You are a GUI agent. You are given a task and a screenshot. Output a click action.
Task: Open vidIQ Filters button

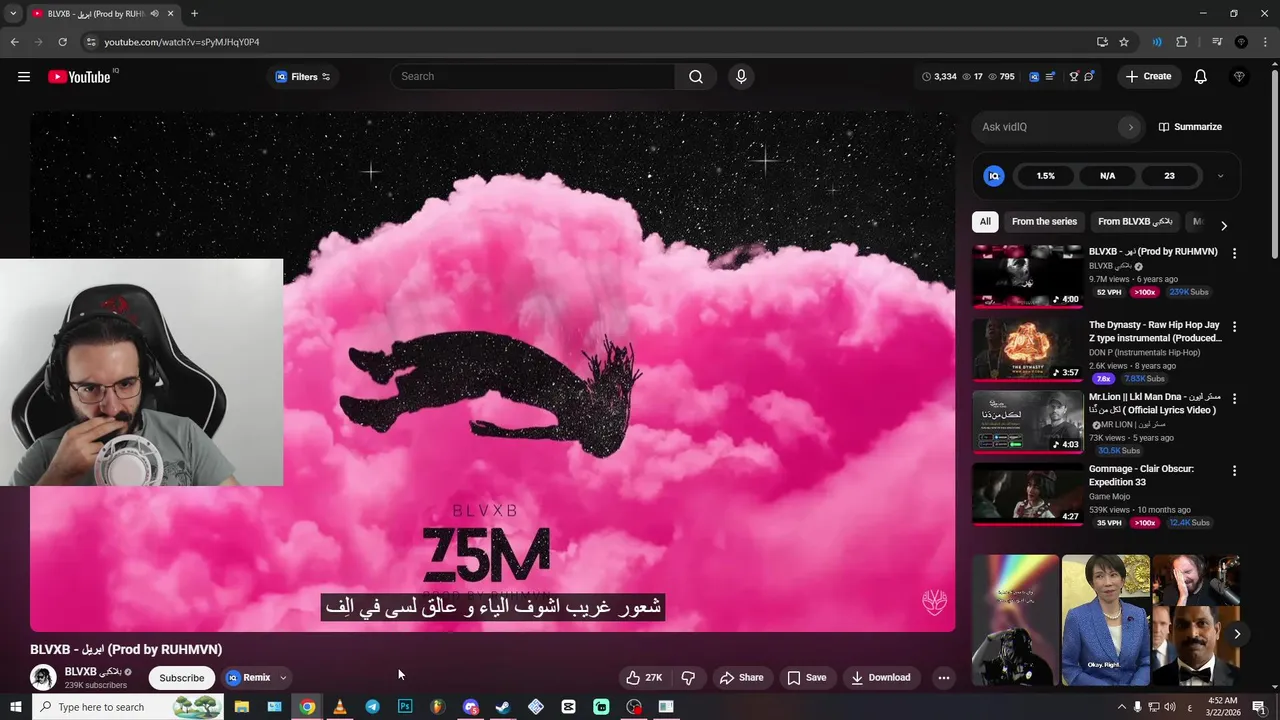pyautogui.click(x=302, y=77)
